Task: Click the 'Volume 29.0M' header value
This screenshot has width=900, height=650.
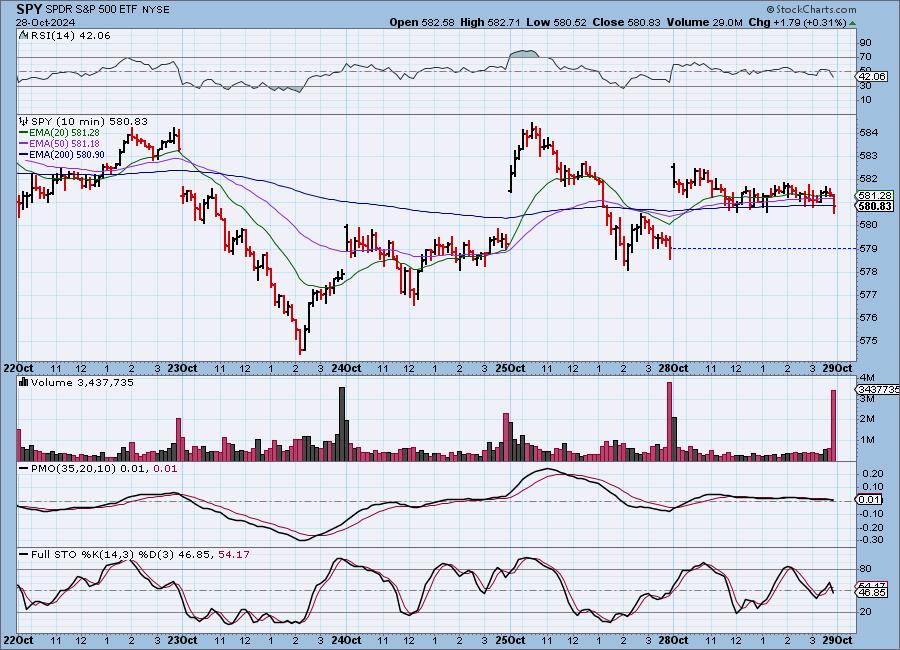Action: [x=704, y=22]
